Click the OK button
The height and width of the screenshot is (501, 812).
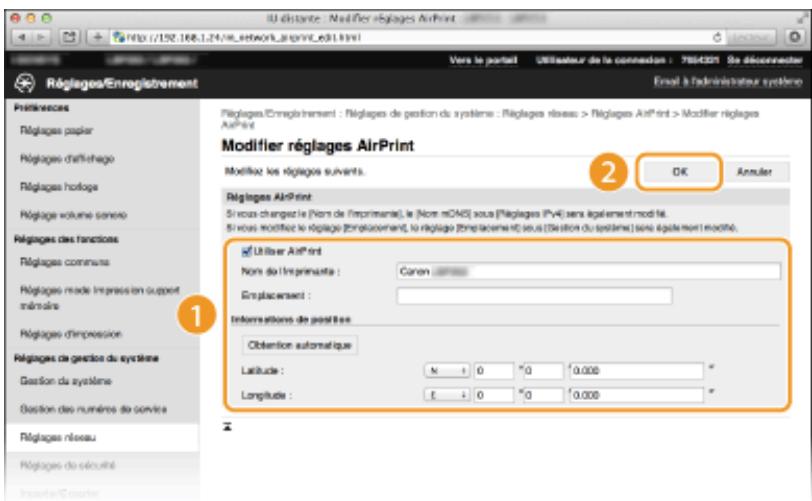(x=679, y=171)
